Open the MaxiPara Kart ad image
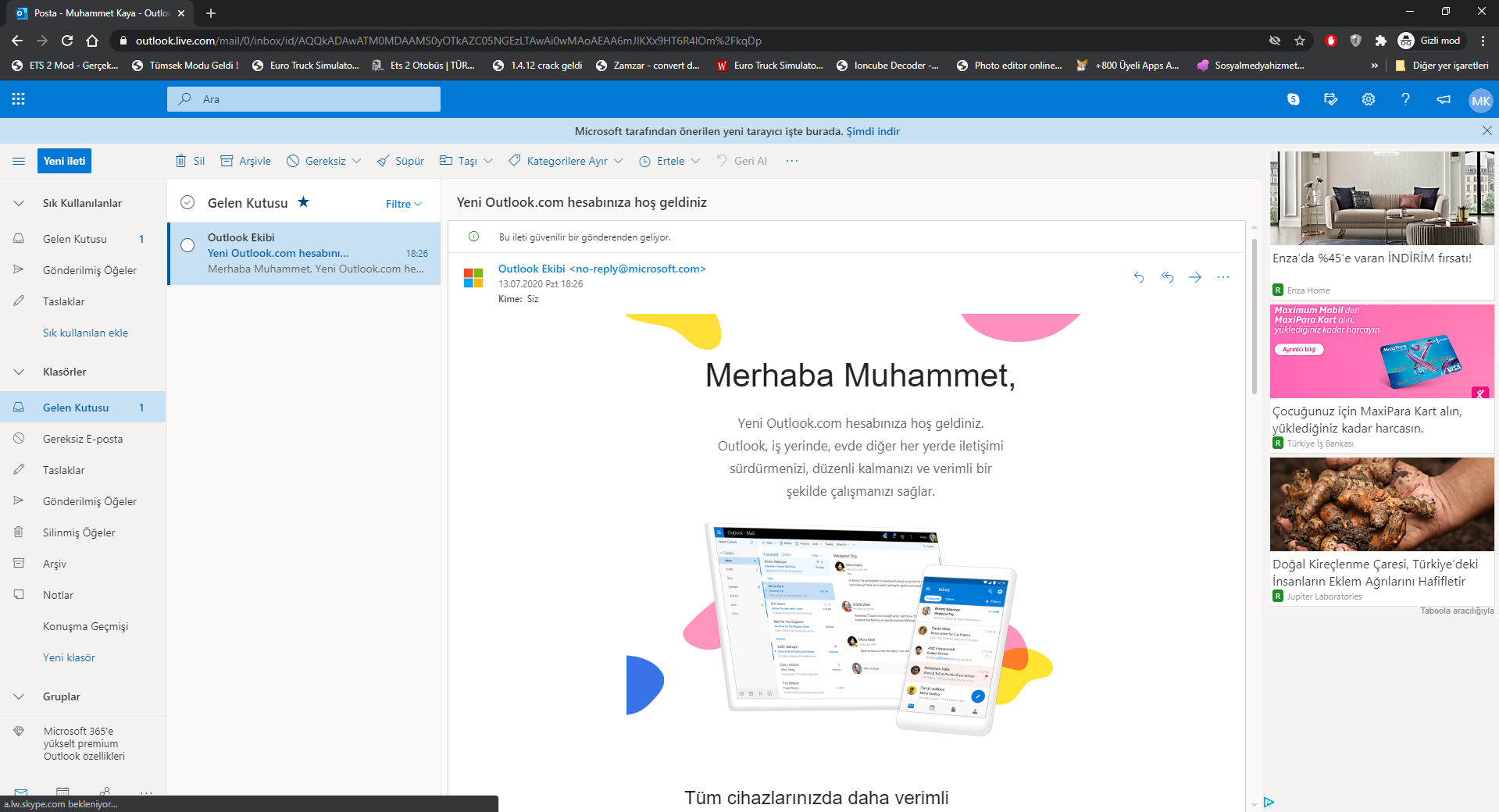Image resolution: width=1499 pixels, height=812 pixels. click(x=1382, y=351)
